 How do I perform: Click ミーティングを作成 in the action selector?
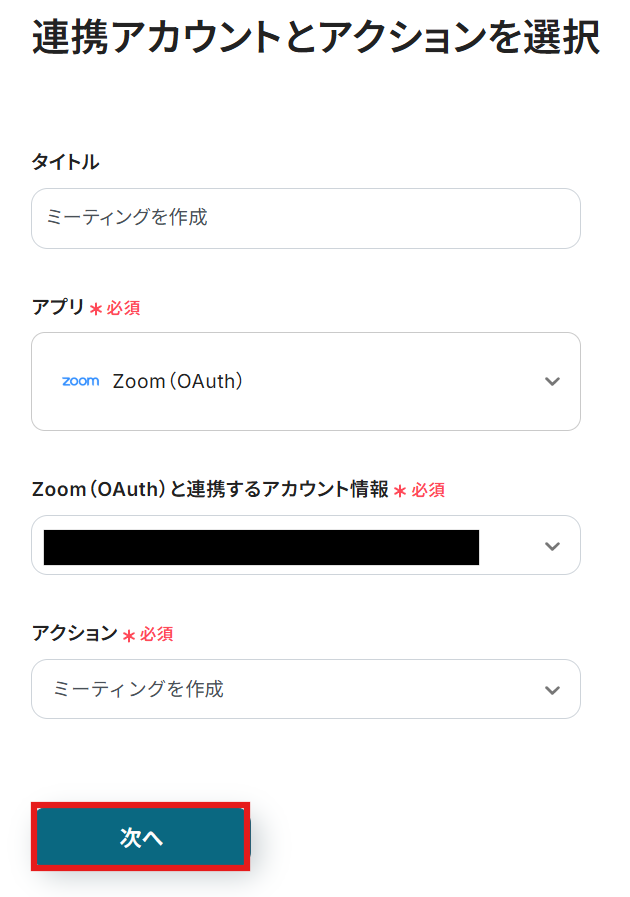pyautogui.click(x=138, y=689)
